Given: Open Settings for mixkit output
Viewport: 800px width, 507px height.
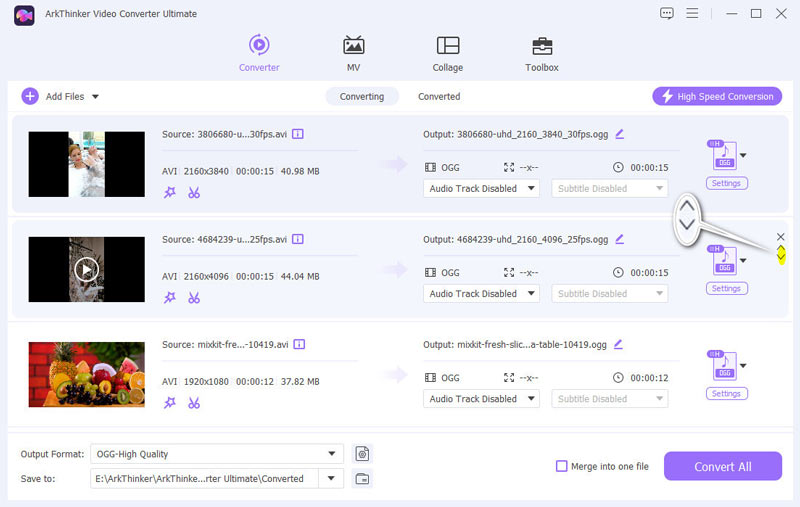Looking at the screenshot, I should (727, 393).
